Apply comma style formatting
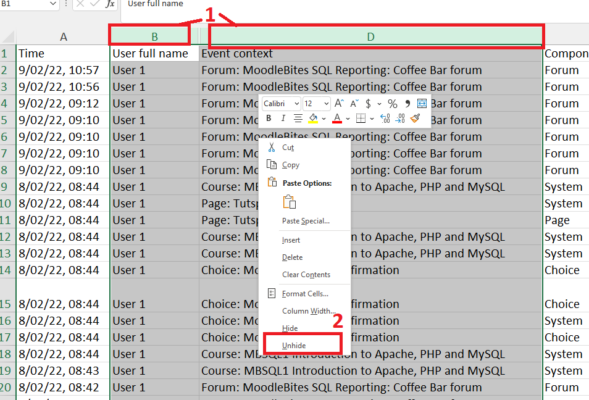The height and width of the screenshot is (400, 589). click(408, 103)
